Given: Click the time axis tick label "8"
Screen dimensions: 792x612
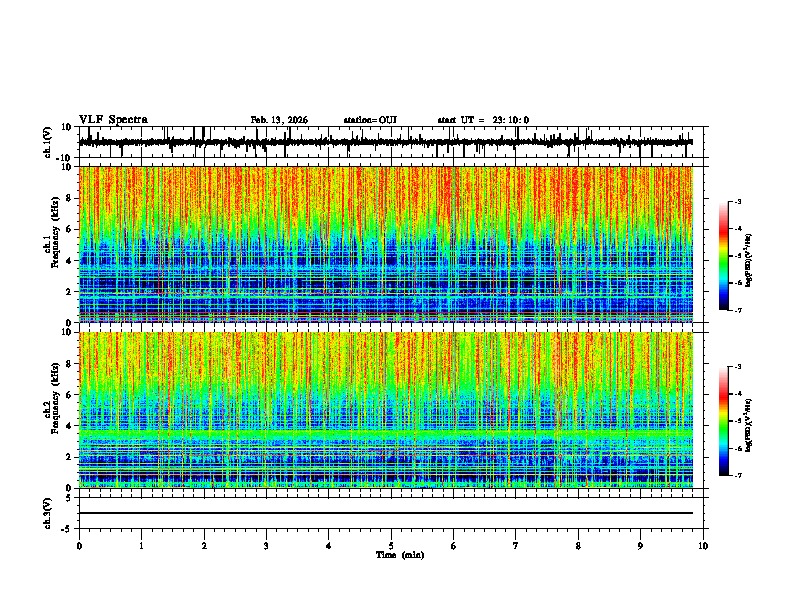Looking at the screenshot, I should tap(578, 546).
